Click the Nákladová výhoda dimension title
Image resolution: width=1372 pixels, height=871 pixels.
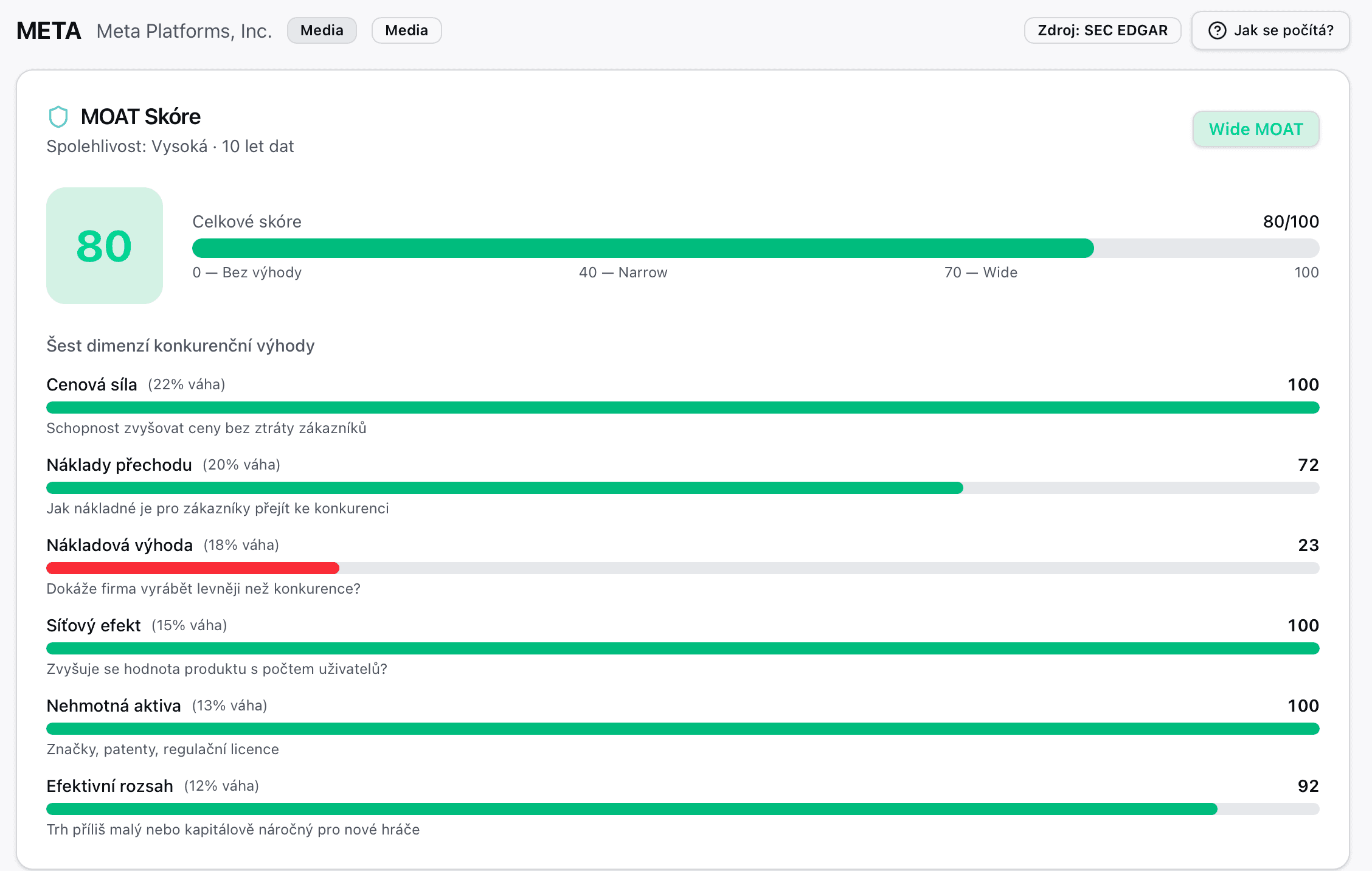click(120, 545)
